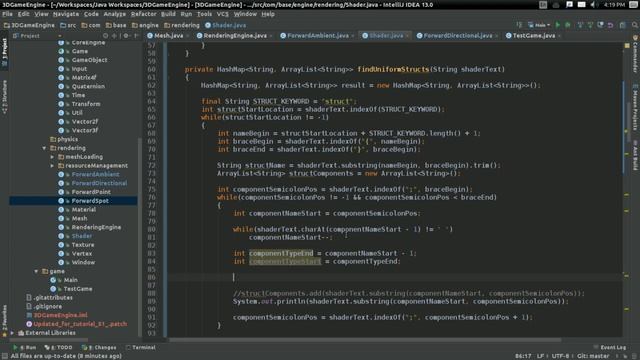The width and height of the screenshot is (640, 360).
Task: Toggle tool window buttons icon in status bar
Action: pyautogui.click(x=4, y=356)
